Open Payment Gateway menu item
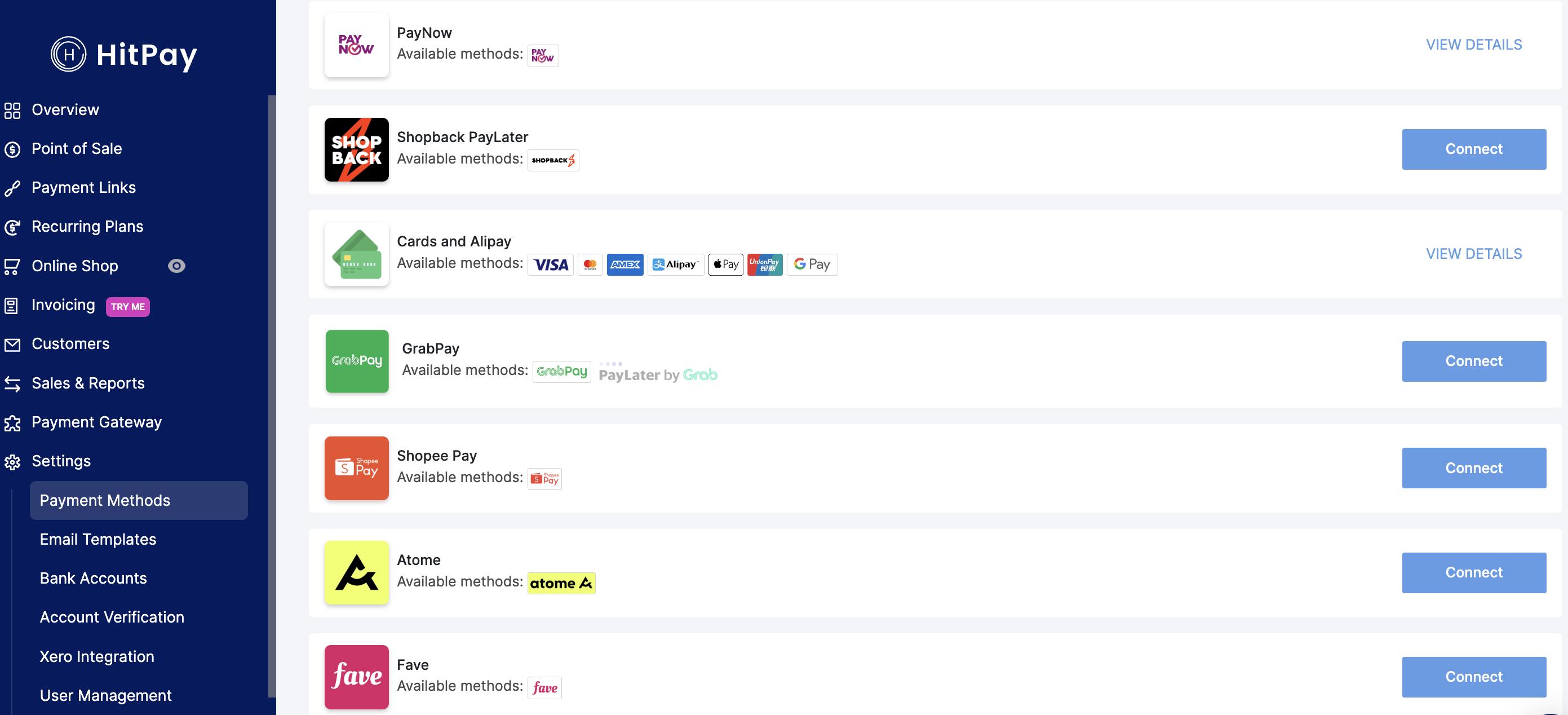This screenshot has width=1568, height=715. click(97, 422)
